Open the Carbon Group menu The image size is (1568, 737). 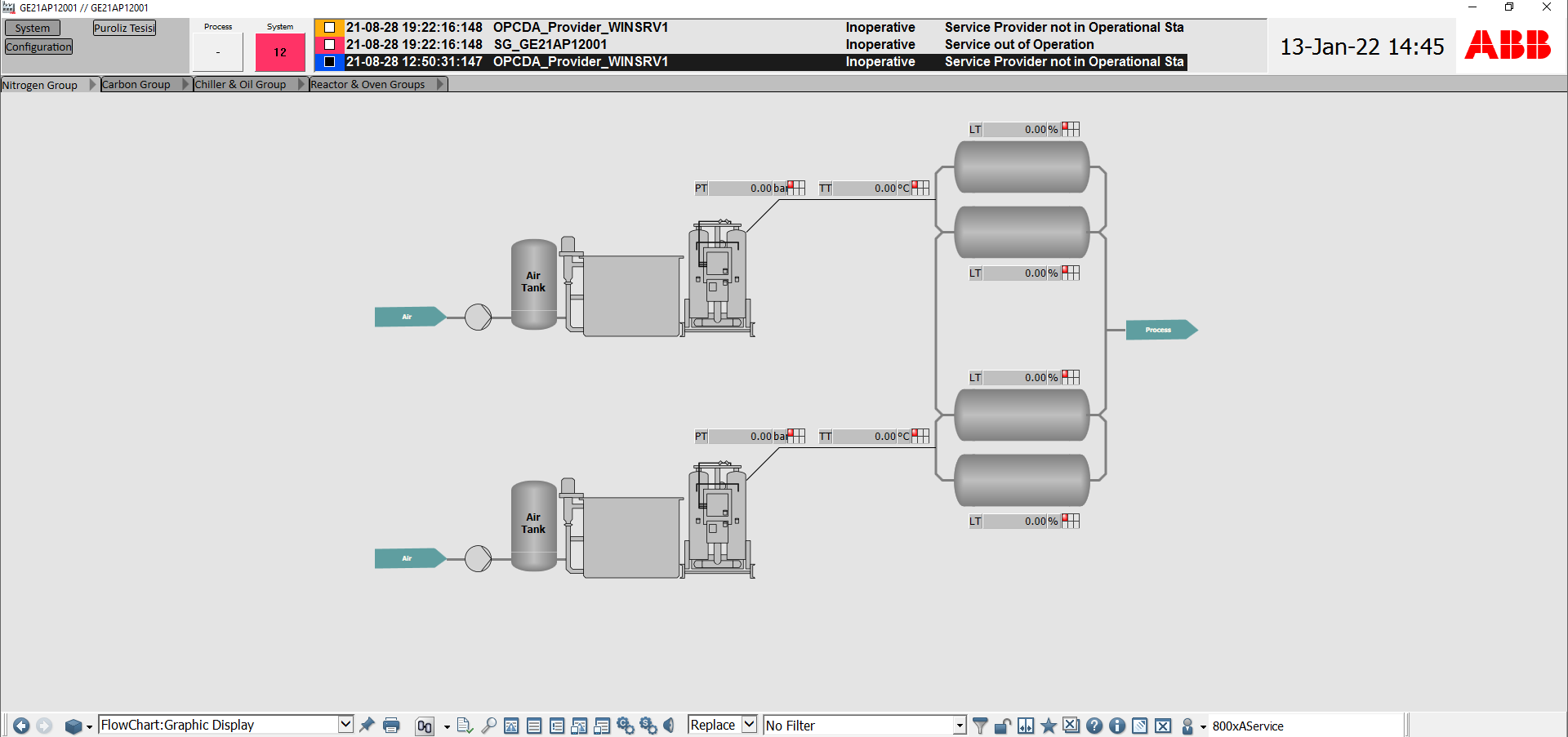136,84
